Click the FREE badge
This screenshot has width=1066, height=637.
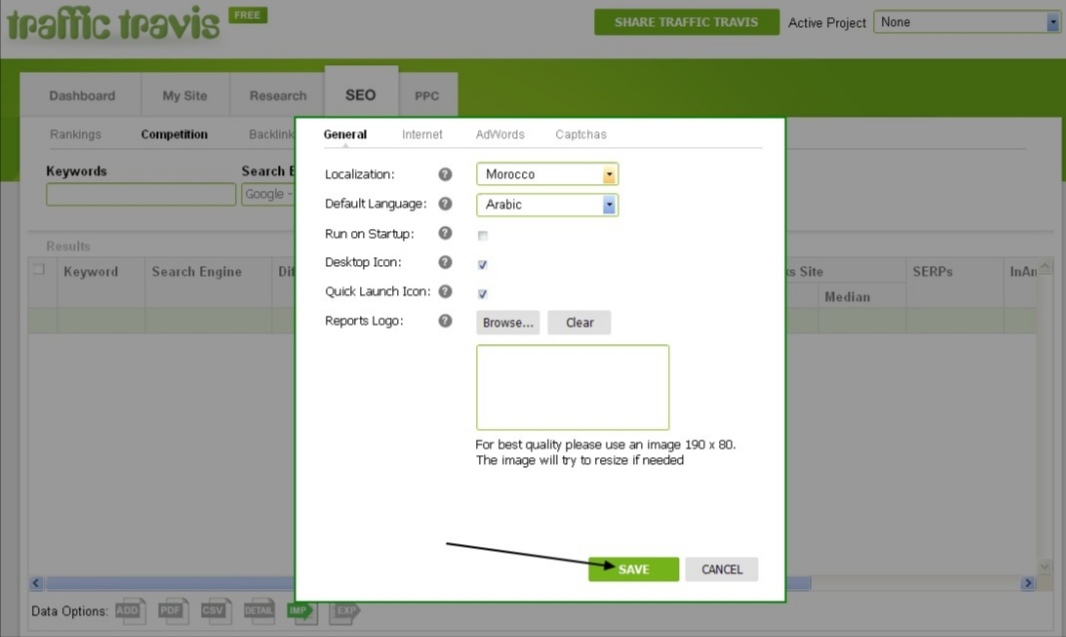(x=247, y=15)
